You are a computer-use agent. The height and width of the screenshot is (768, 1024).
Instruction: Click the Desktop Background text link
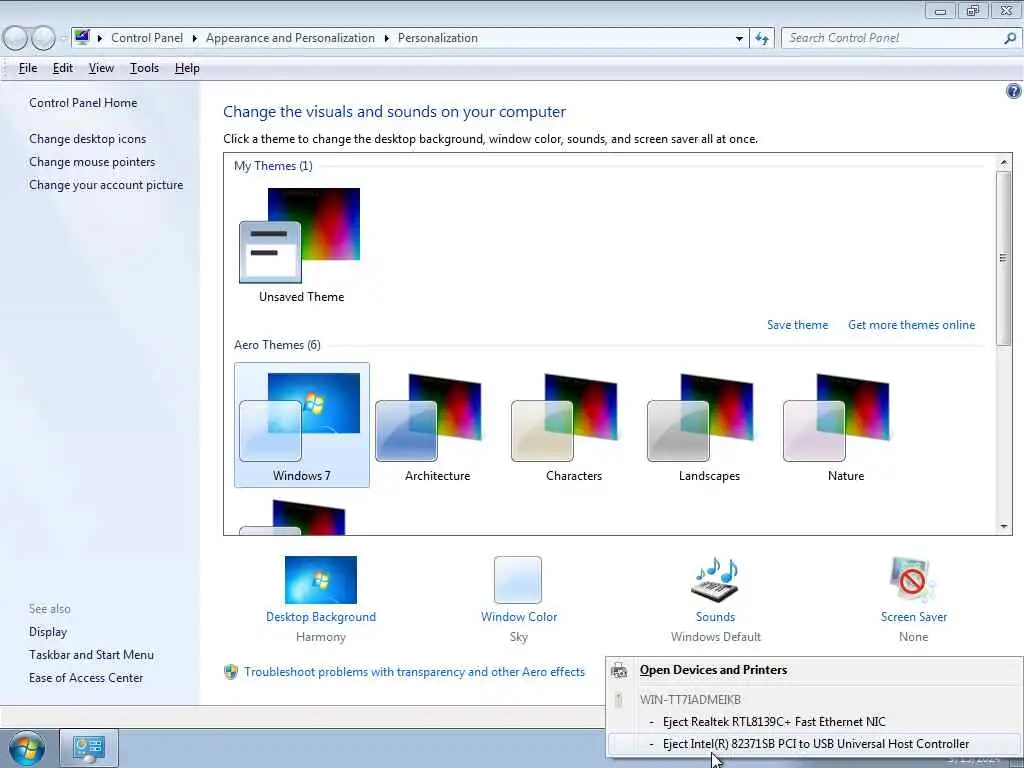coord(321,616)
